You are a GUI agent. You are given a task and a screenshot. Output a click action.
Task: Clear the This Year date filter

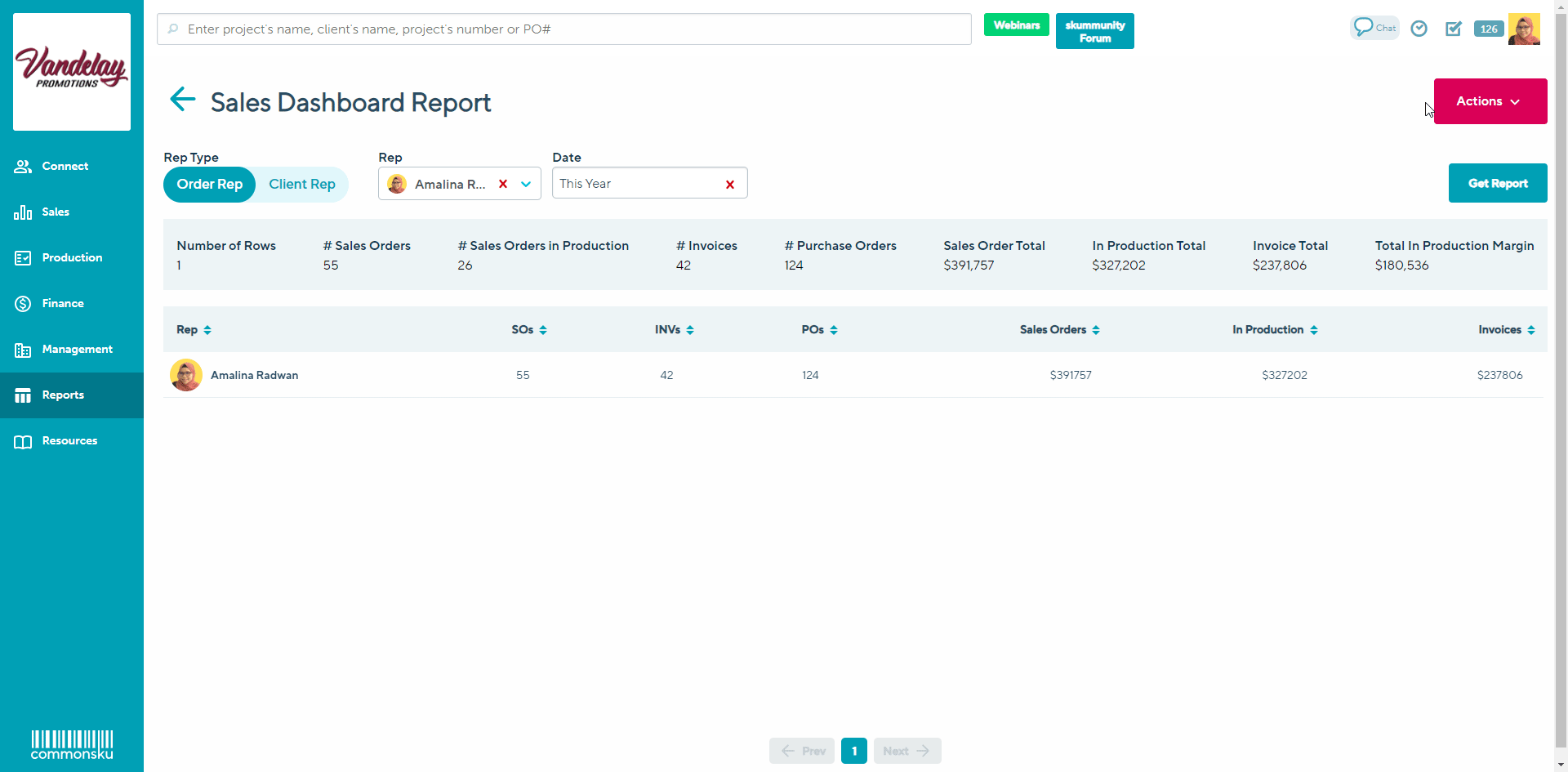[730, 185]
